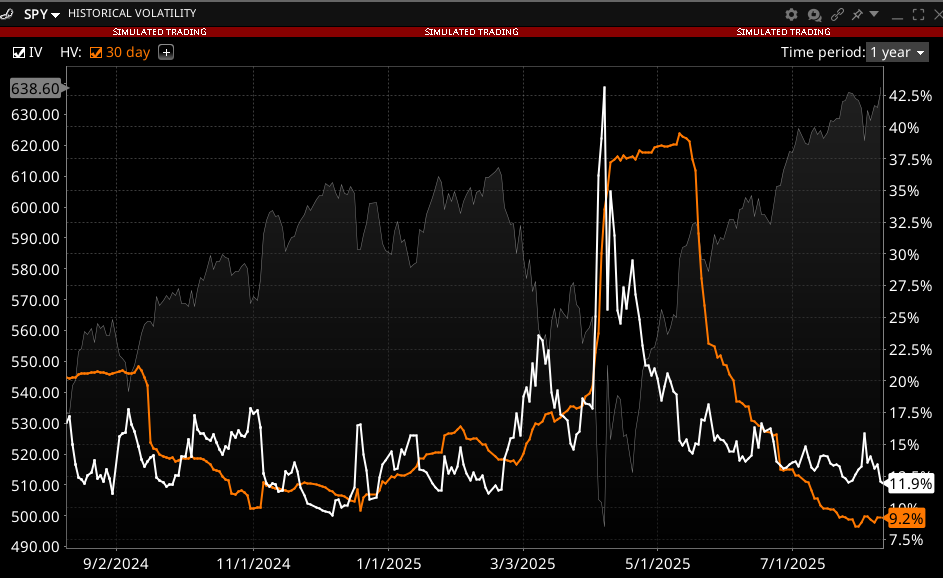
Task: Click the 11/1/2024 date axis label
Action: [253, 564]
